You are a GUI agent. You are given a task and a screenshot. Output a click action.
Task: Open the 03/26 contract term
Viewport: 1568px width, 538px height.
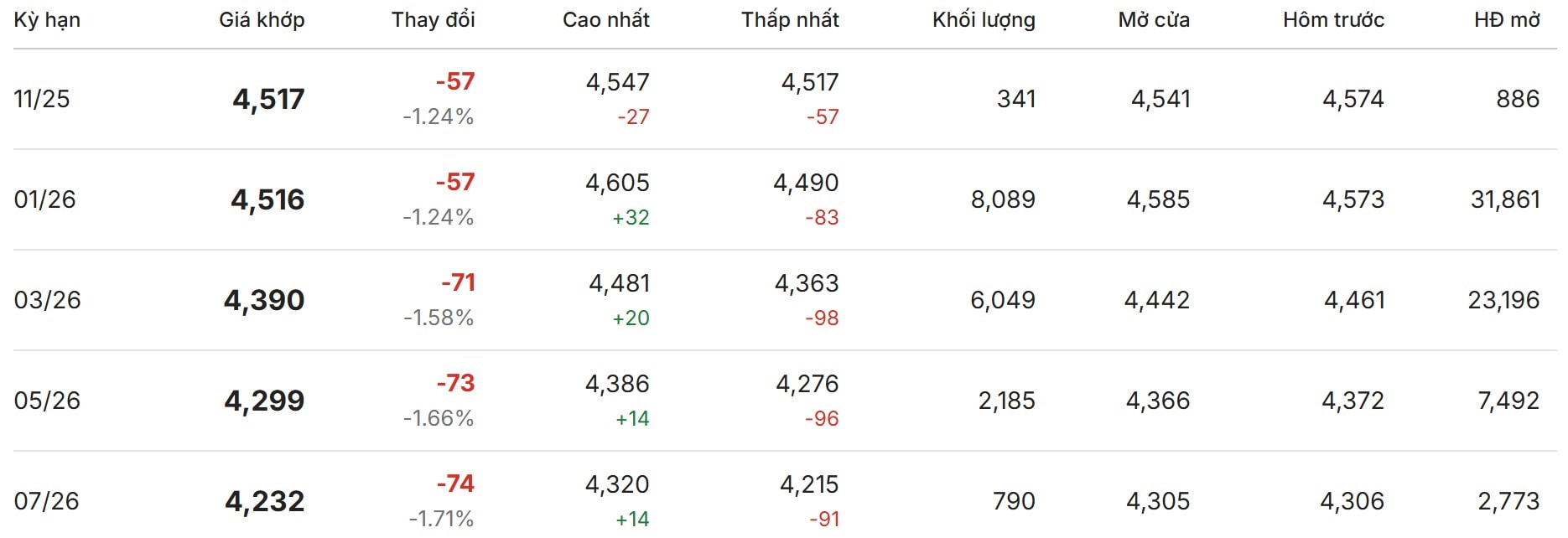(47, 300)
